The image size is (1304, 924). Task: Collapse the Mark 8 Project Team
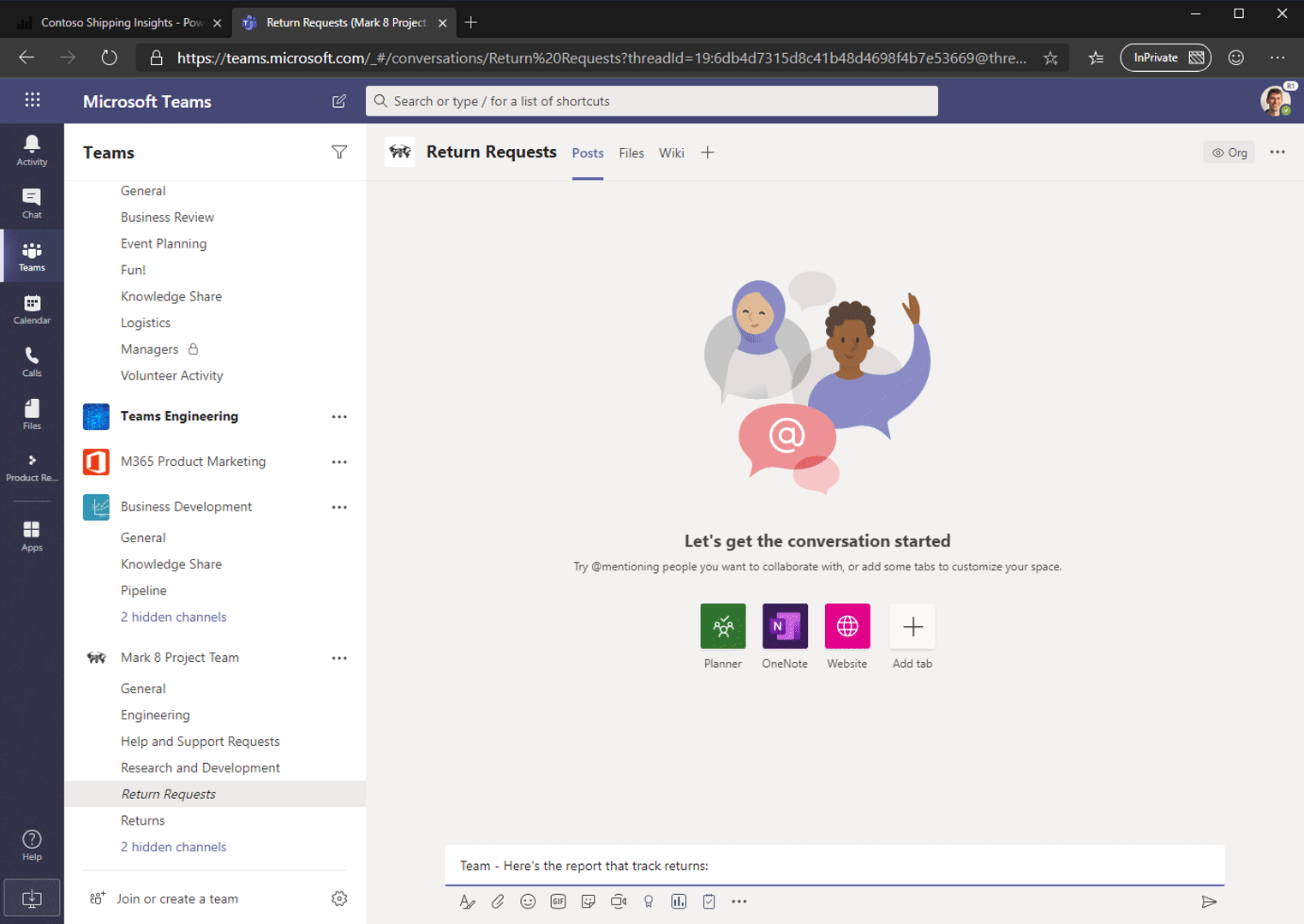point(180,658)
